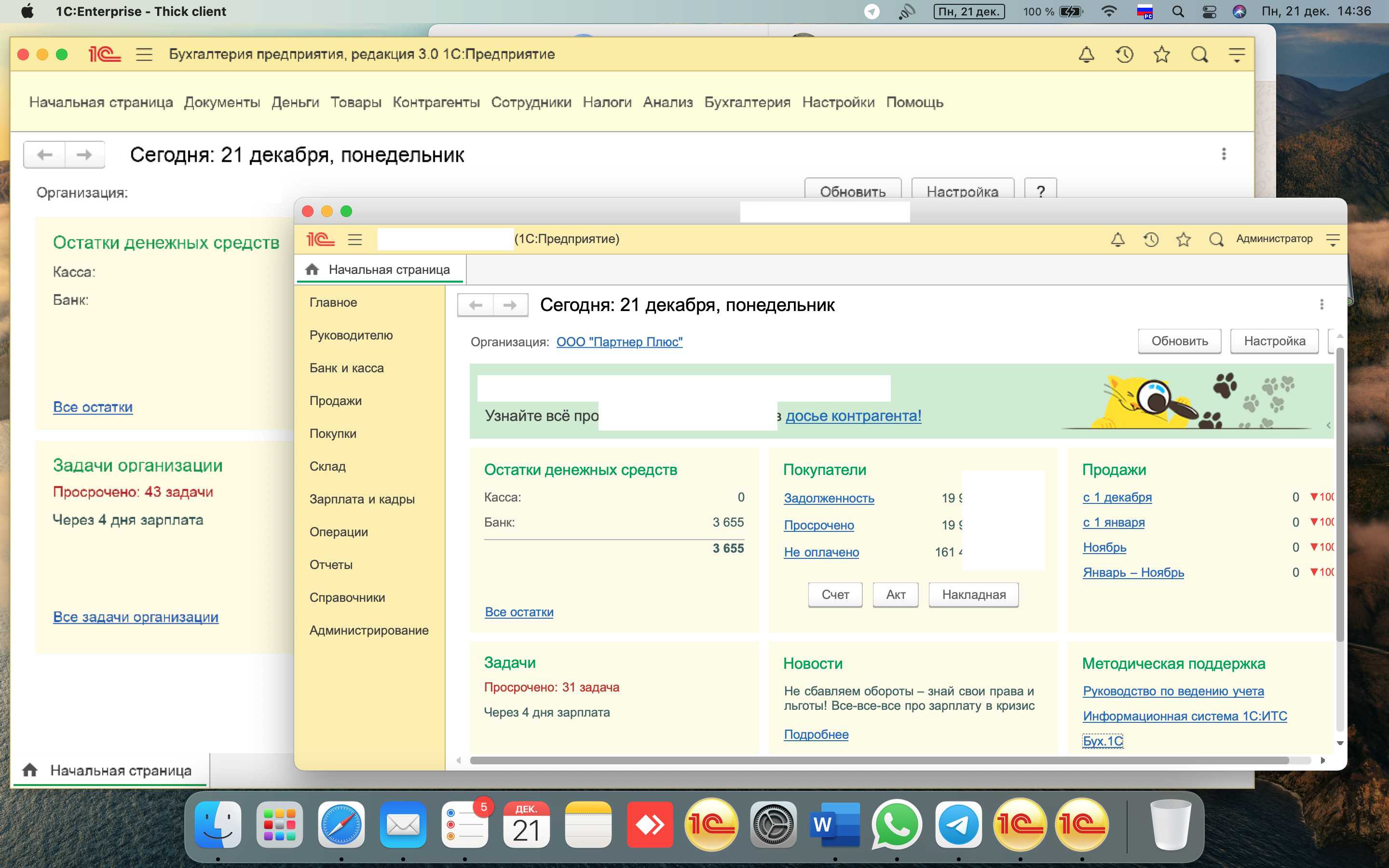Open hamburger menu in back Бухгалтерия window

click(144, 54)
